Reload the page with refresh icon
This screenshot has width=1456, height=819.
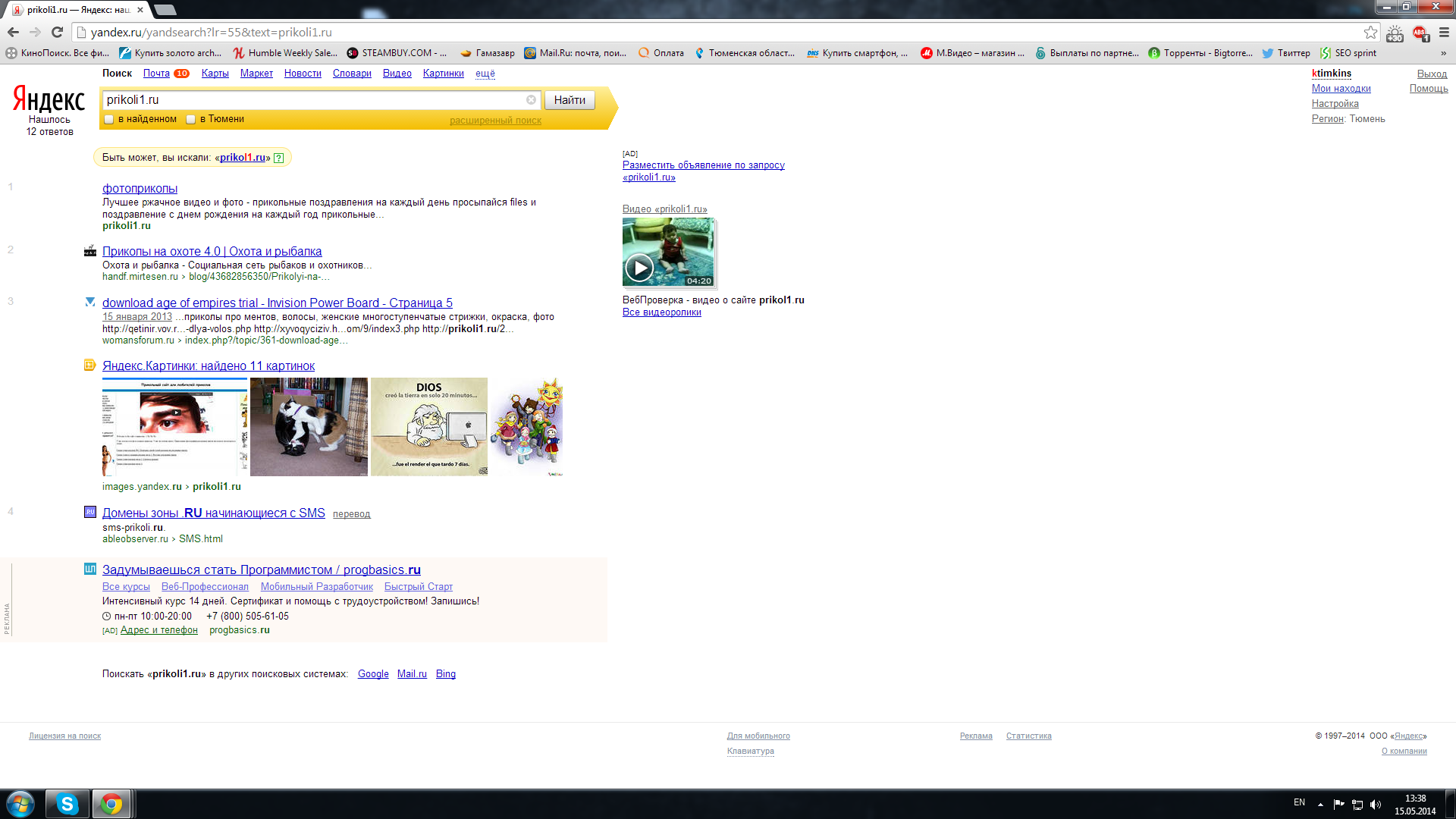[x=57, y=32]
